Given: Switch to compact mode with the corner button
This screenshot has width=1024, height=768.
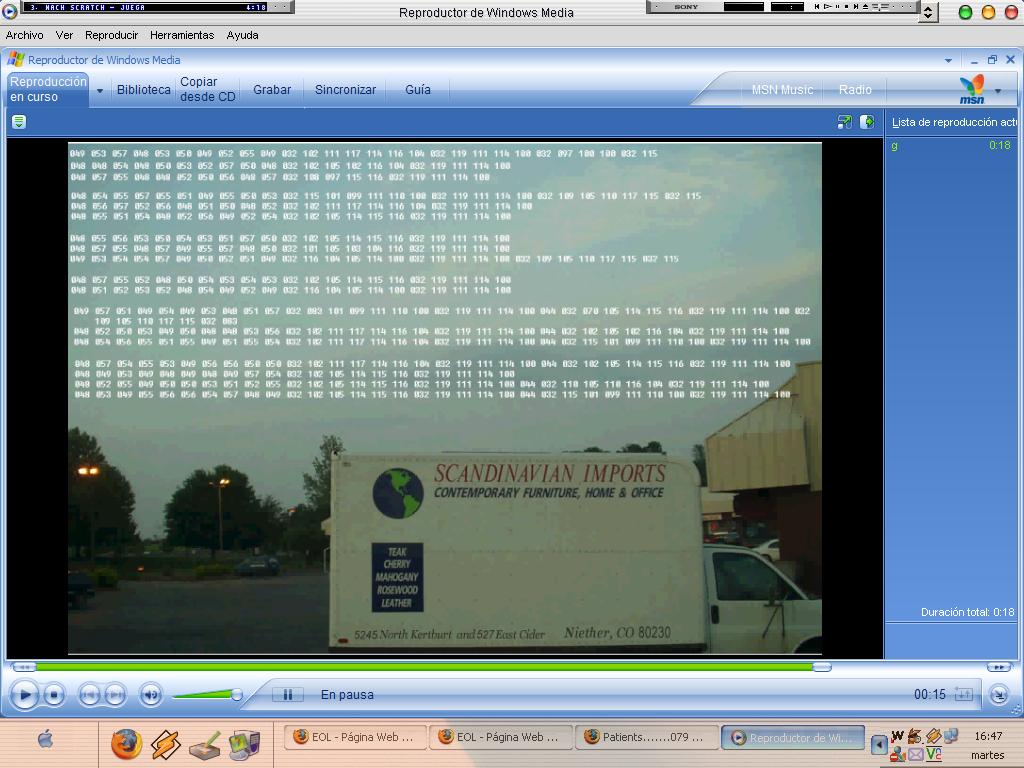Looking at the screenshot, I should pyautogui.click(x=999, y=695).
